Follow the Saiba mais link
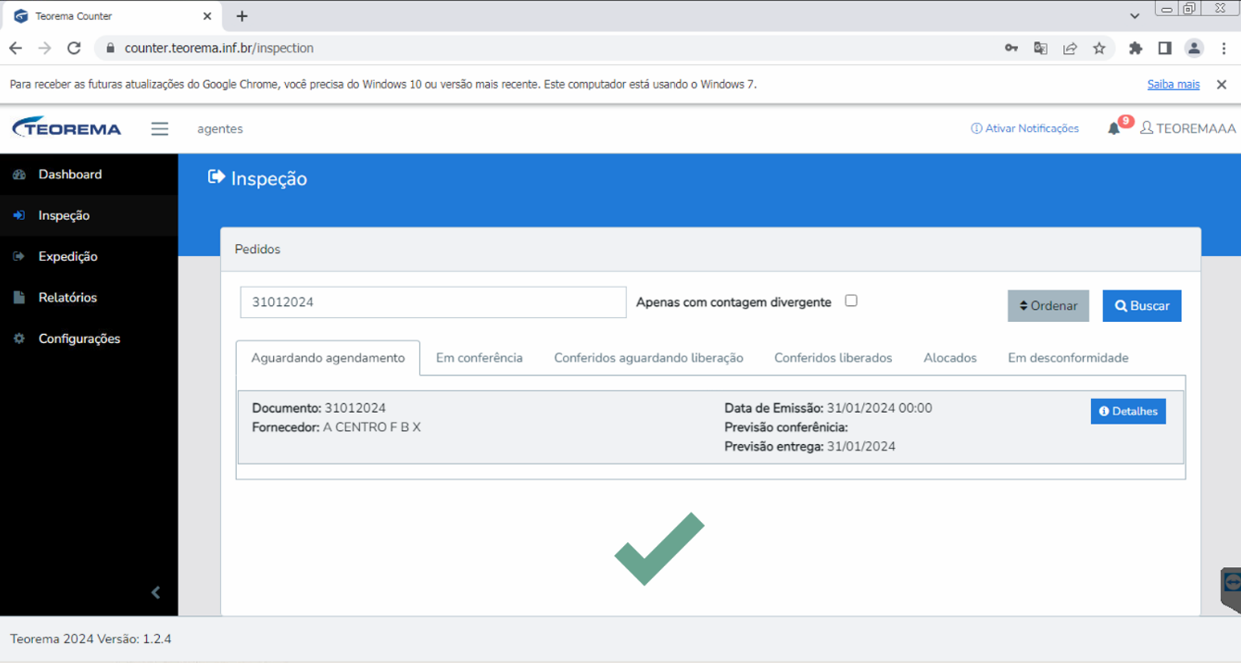This screenshot has height=663, width=1241. [x=1173, y=85]
